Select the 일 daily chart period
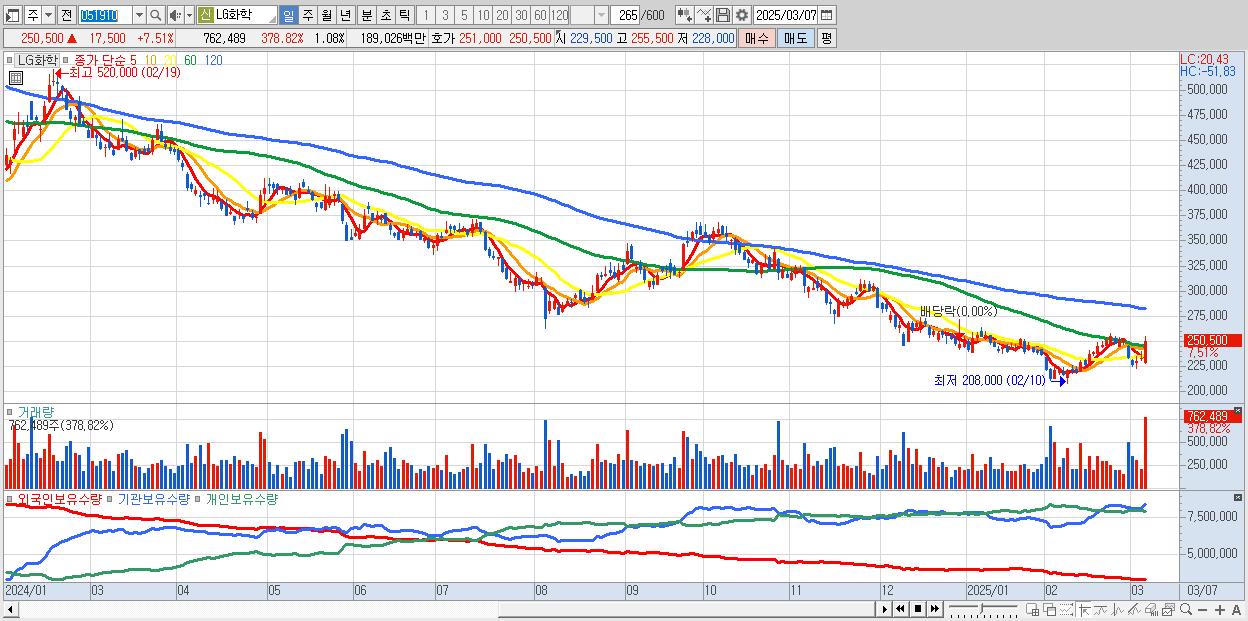Screen dimensions: 1248x621 (288, 15)
